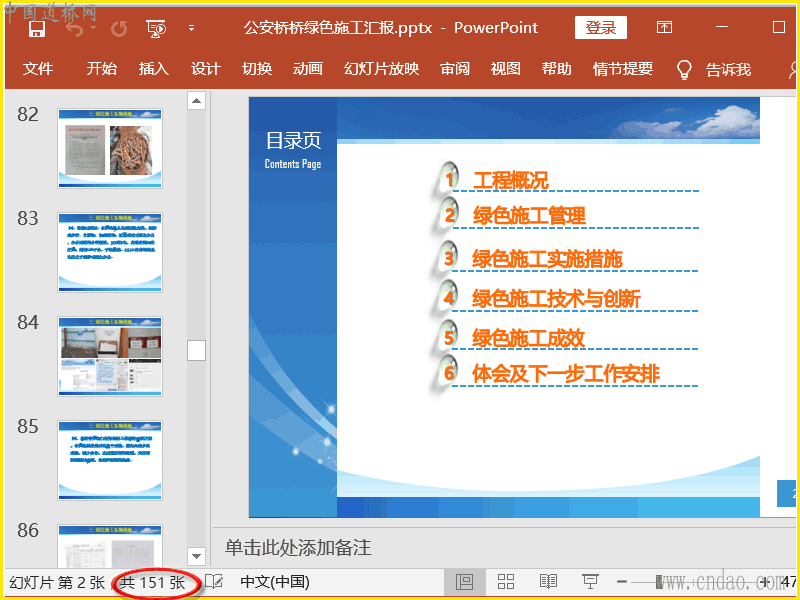Click number 2 bullet icon on slide
The width and height of the screenshot is (800, 600).
tap(448, 214)
